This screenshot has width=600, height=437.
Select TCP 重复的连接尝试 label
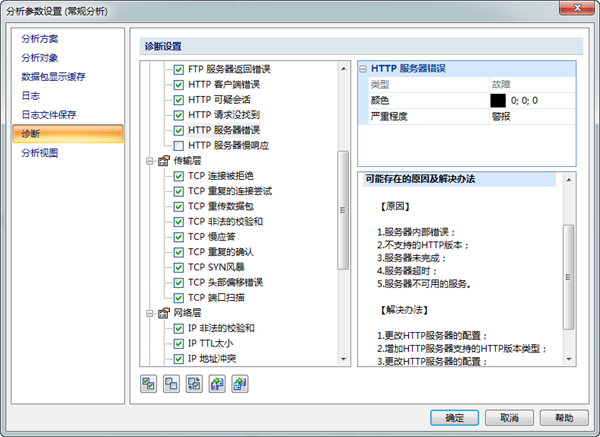click(x=230, y=191)
